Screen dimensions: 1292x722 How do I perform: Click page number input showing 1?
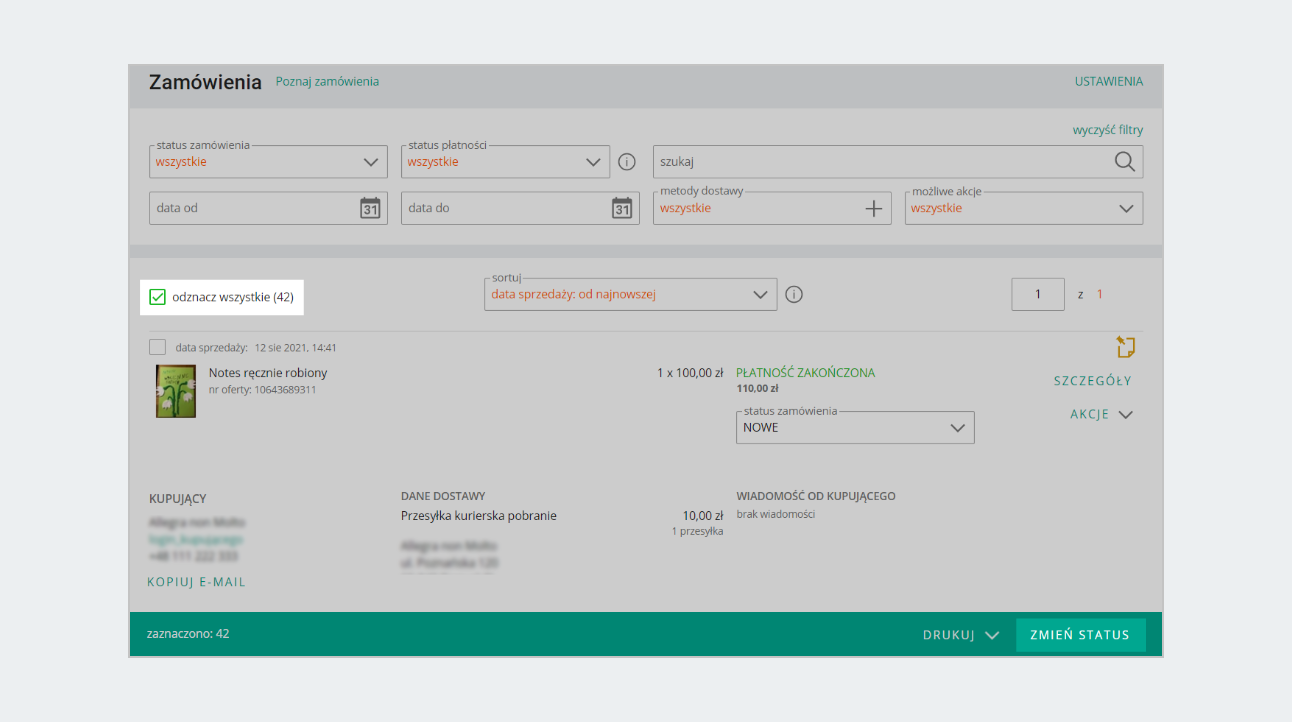[1038, 295]
